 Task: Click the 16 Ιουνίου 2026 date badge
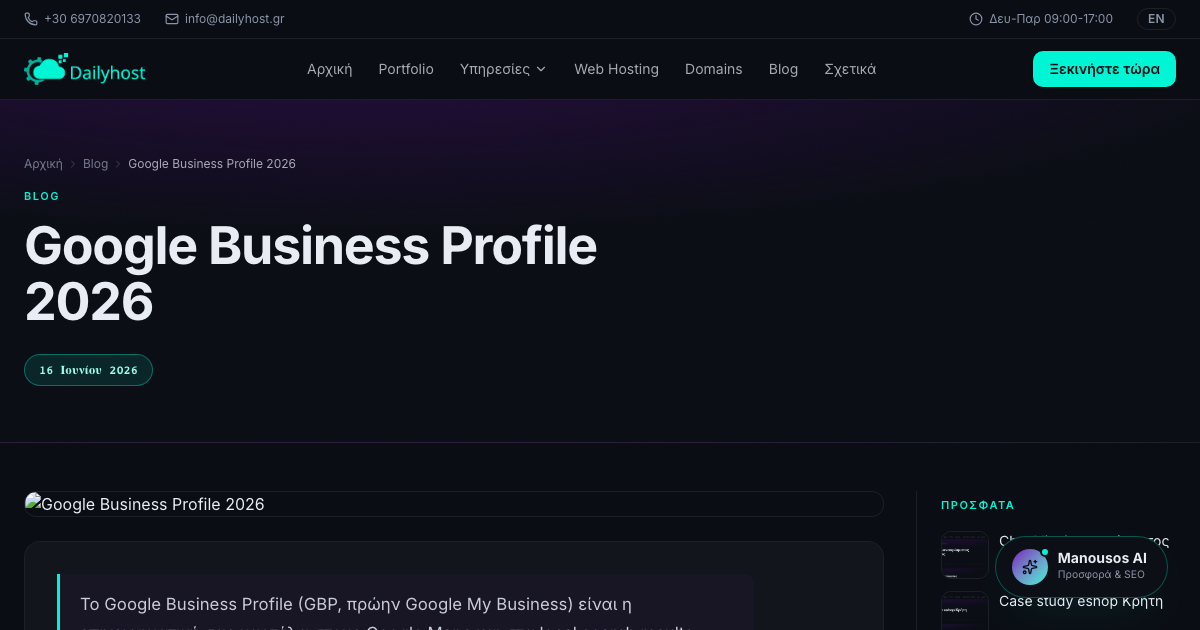(x=88, y=370)
